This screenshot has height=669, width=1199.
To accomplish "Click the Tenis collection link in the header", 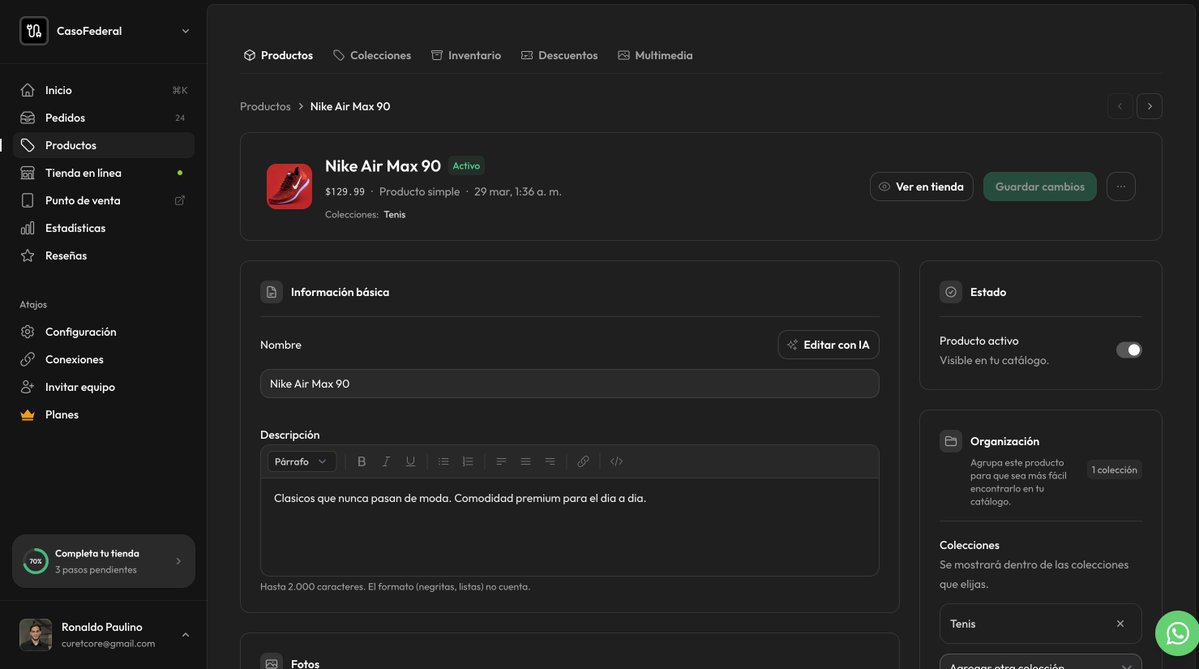I will (395, 215).
